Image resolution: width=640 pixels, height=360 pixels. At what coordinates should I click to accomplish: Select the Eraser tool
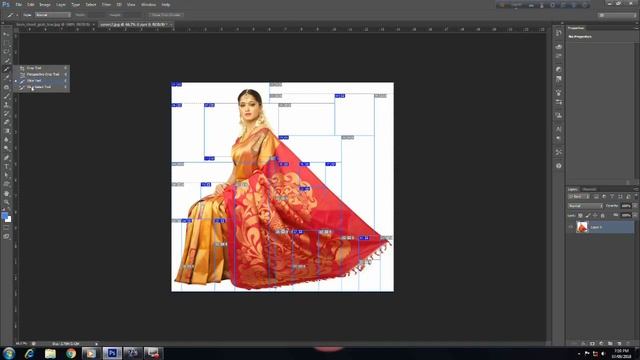(7, 122)
